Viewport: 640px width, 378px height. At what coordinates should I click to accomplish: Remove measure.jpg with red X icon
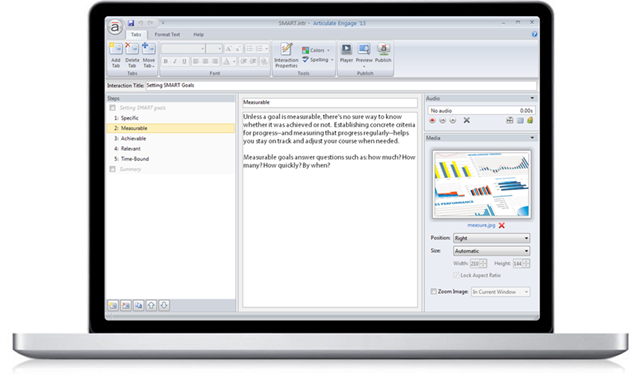click(502, 225)
